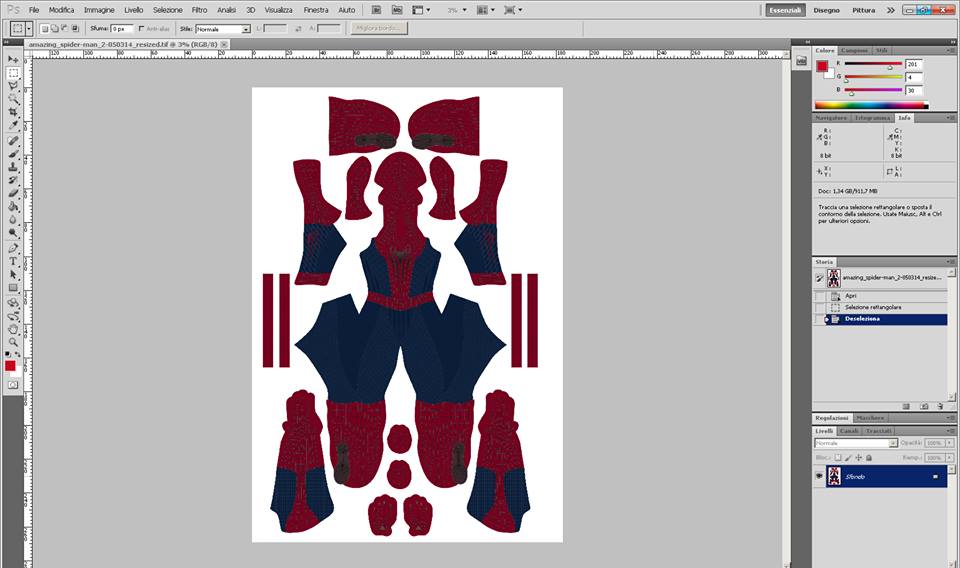960x568 pixels.
Task: Click the R color slider
Action: (873, 64)
